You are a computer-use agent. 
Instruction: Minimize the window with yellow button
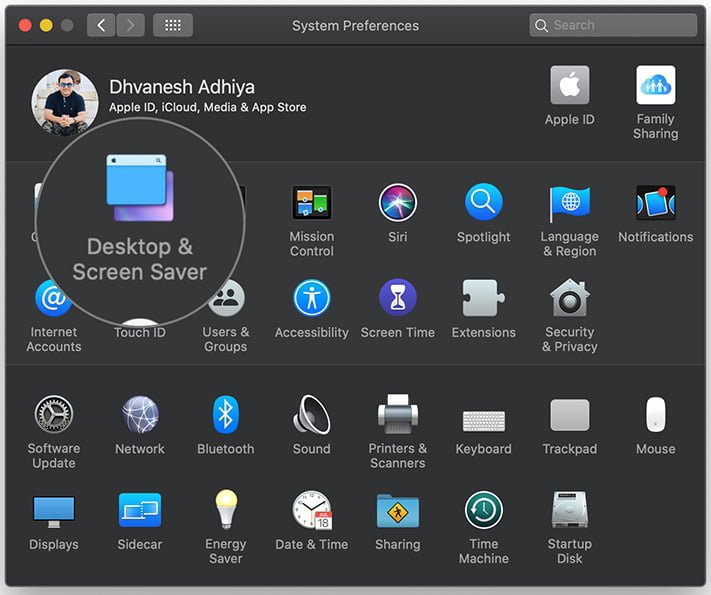click(46, 25)
